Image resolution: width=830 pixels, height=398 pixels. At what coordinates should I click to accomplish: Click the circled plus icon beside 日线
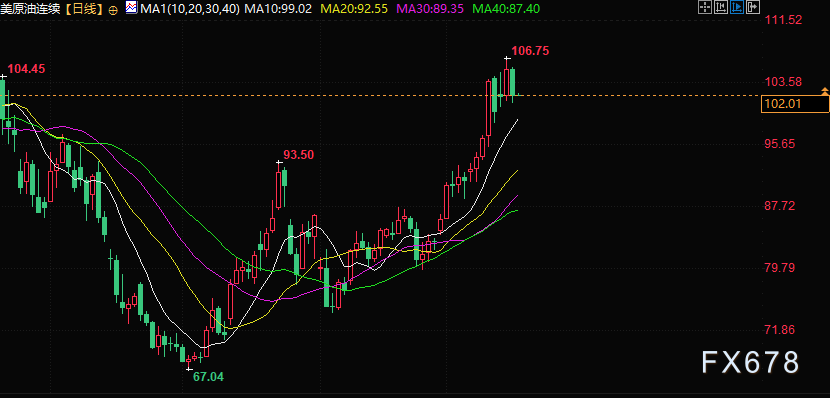point(112,10)
